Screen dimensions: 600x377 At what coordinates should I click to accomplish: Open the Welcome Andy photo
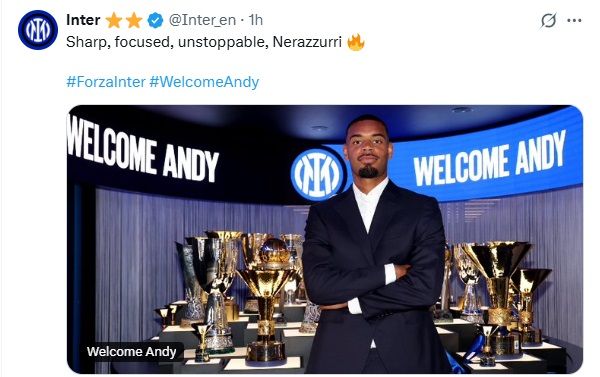click(325, 239)
